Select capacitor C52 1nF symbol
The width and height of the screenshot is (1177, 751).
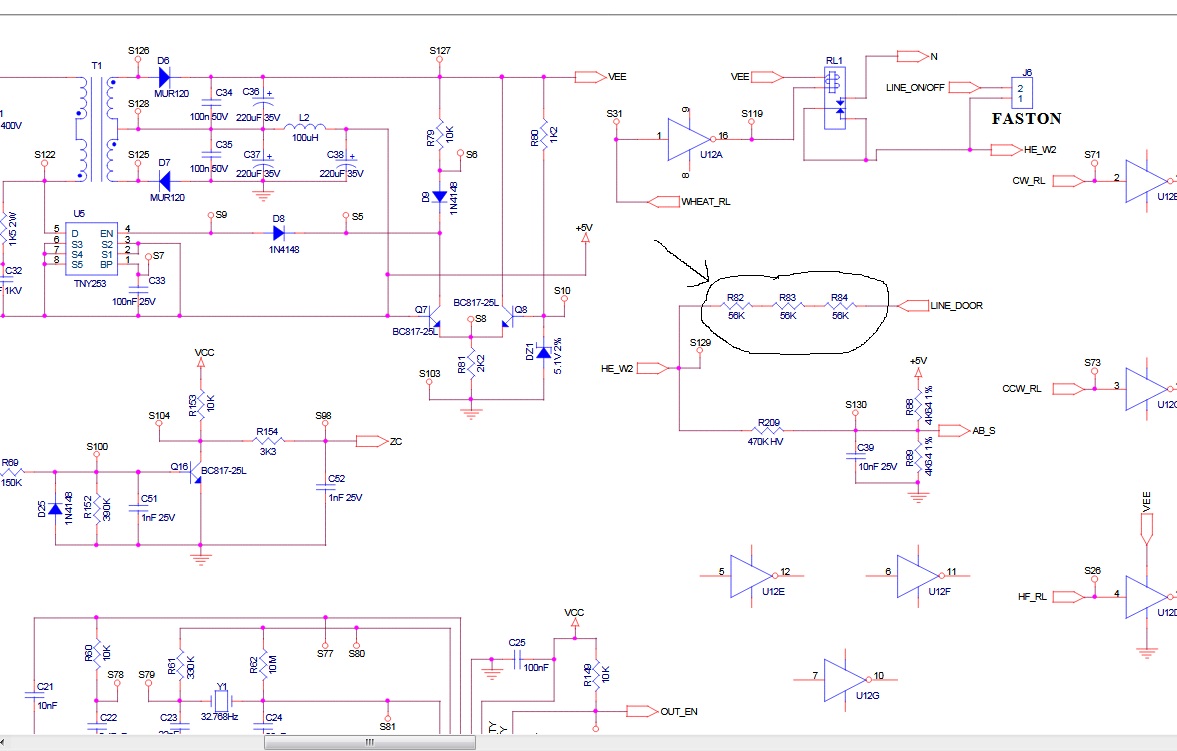tap(326, 486)
